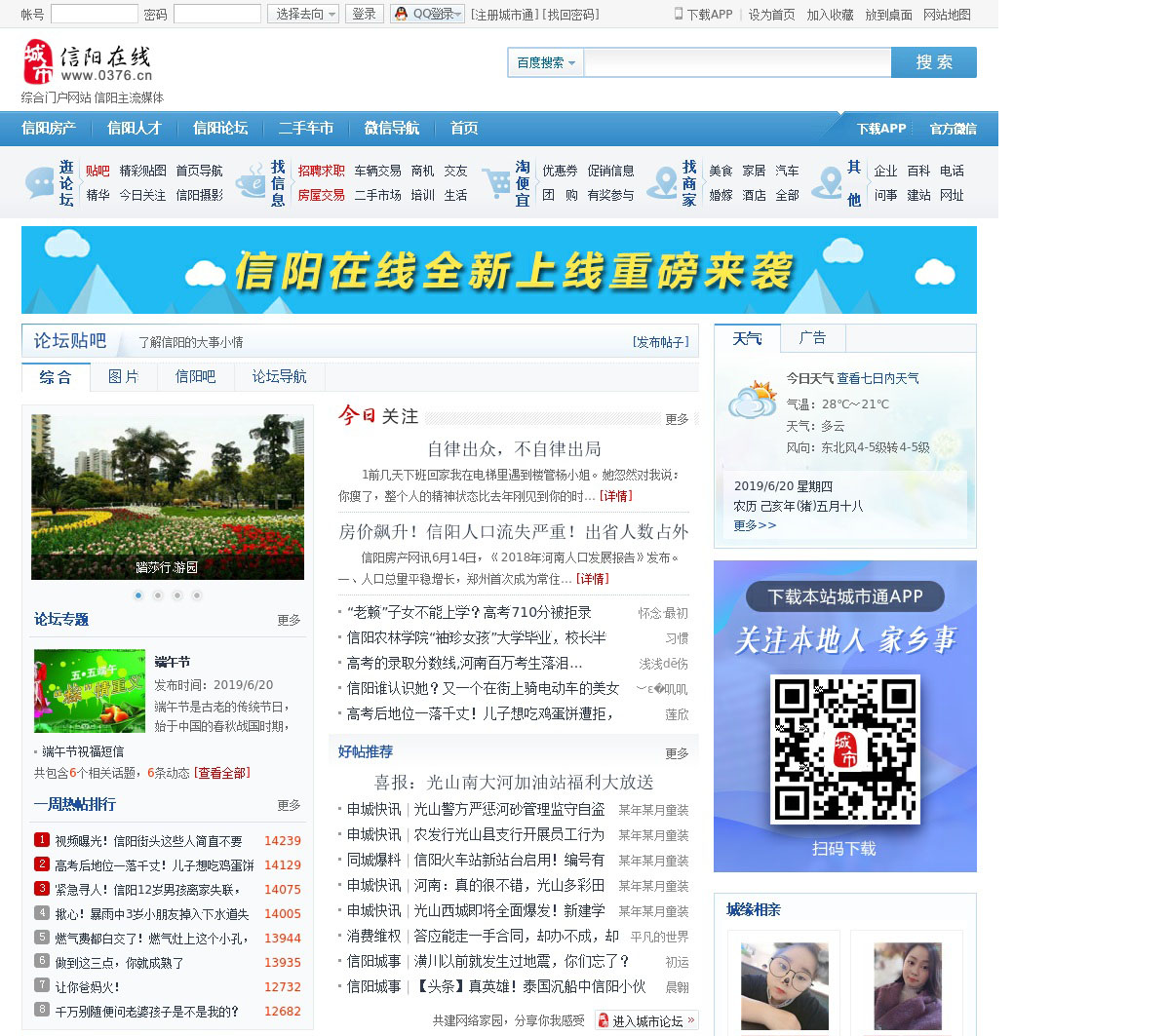Switch to the 图片 forum tab

[x=123, y=377]
